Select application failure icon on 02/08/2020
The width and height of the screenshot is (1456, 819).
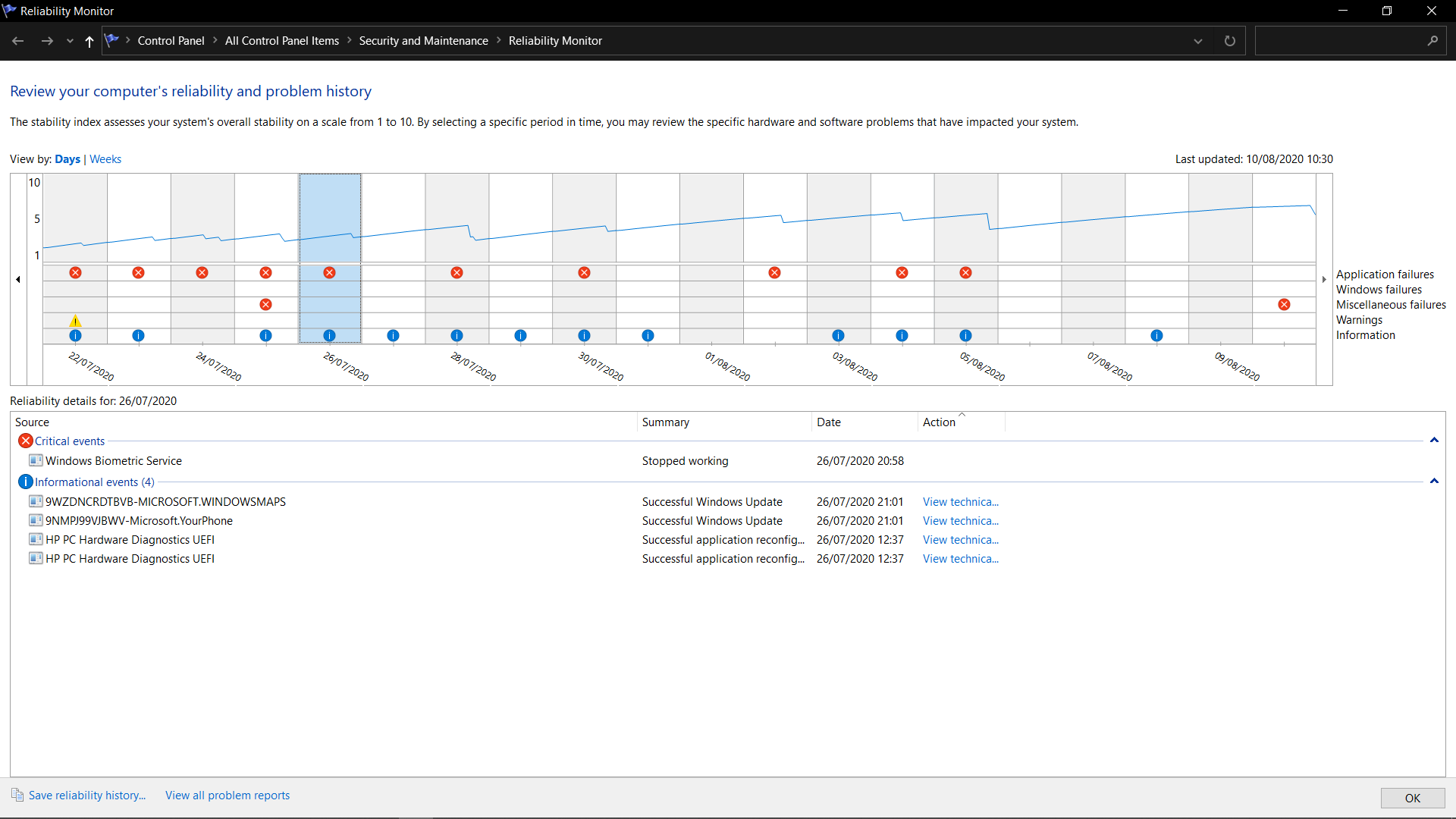point(774,272)
